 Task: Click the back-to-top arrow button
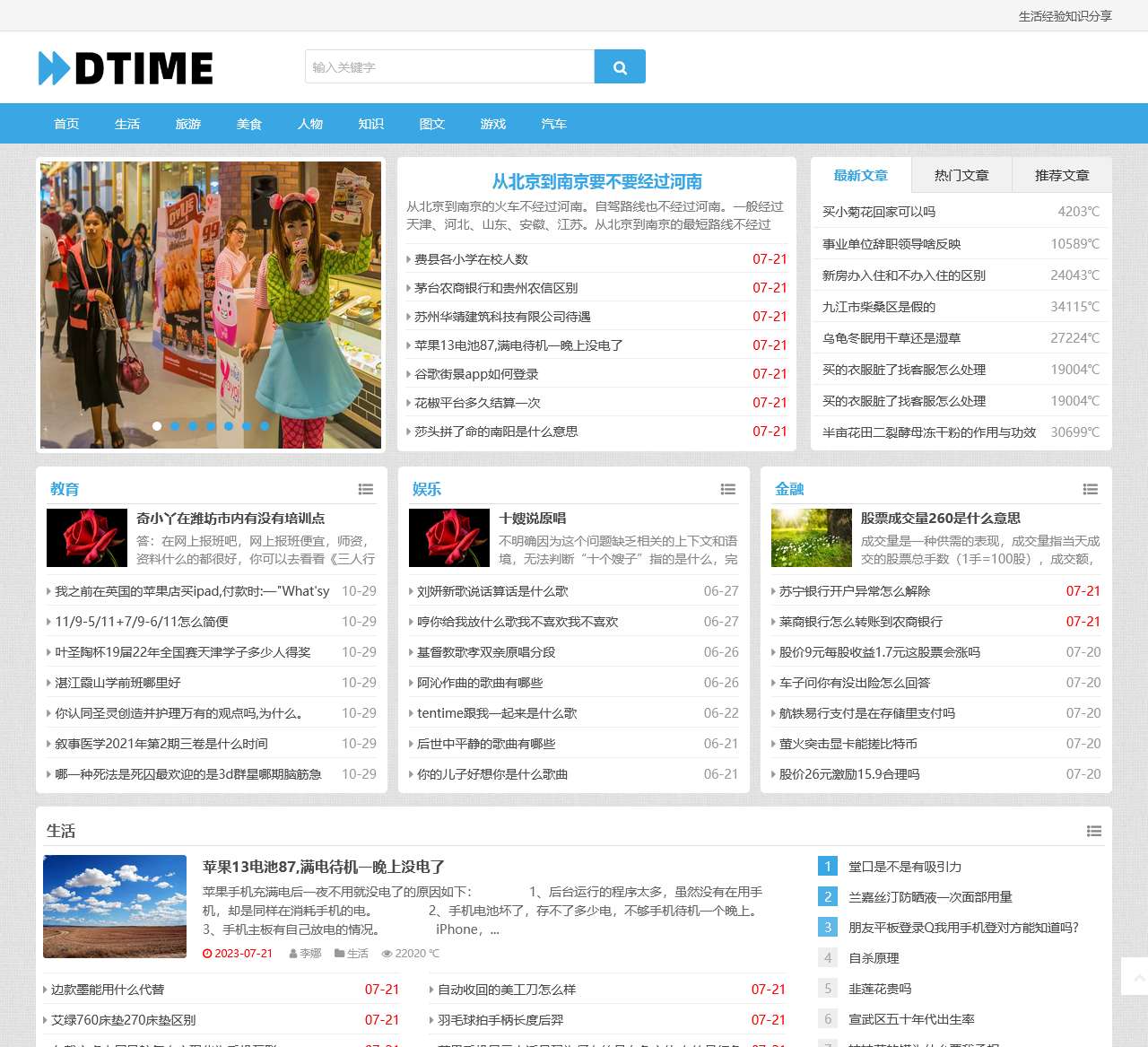[x=1136, y=978]
